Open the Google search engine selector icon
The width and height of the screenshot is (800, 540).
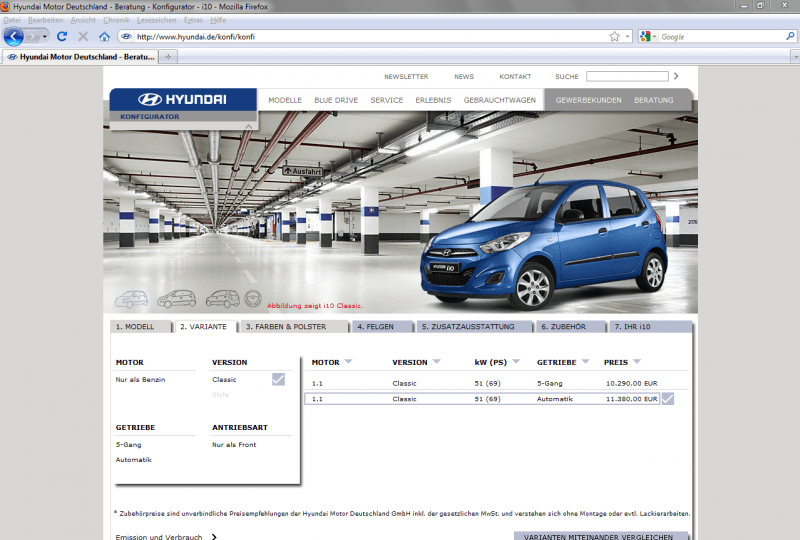tap(648, 36)
